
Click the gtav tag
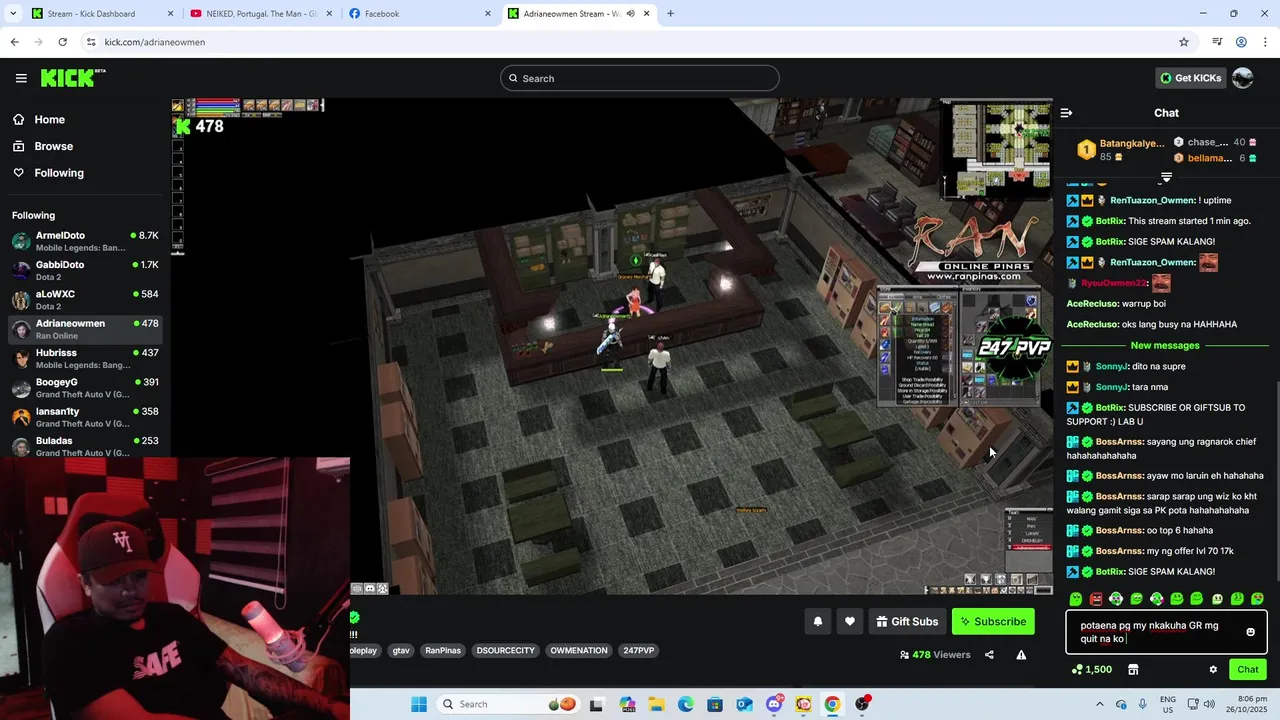401,651
